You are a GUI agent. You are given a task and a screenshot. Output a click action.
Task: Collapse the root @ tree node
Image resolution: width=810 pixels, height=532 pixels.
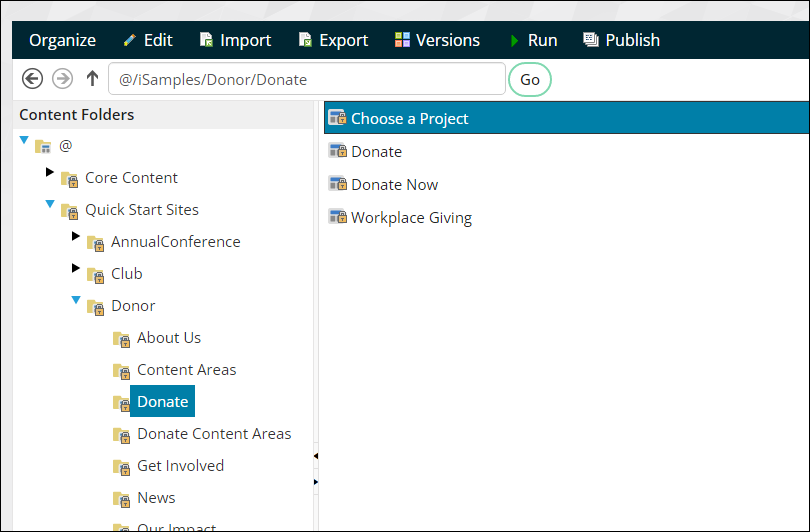(24, 140)
